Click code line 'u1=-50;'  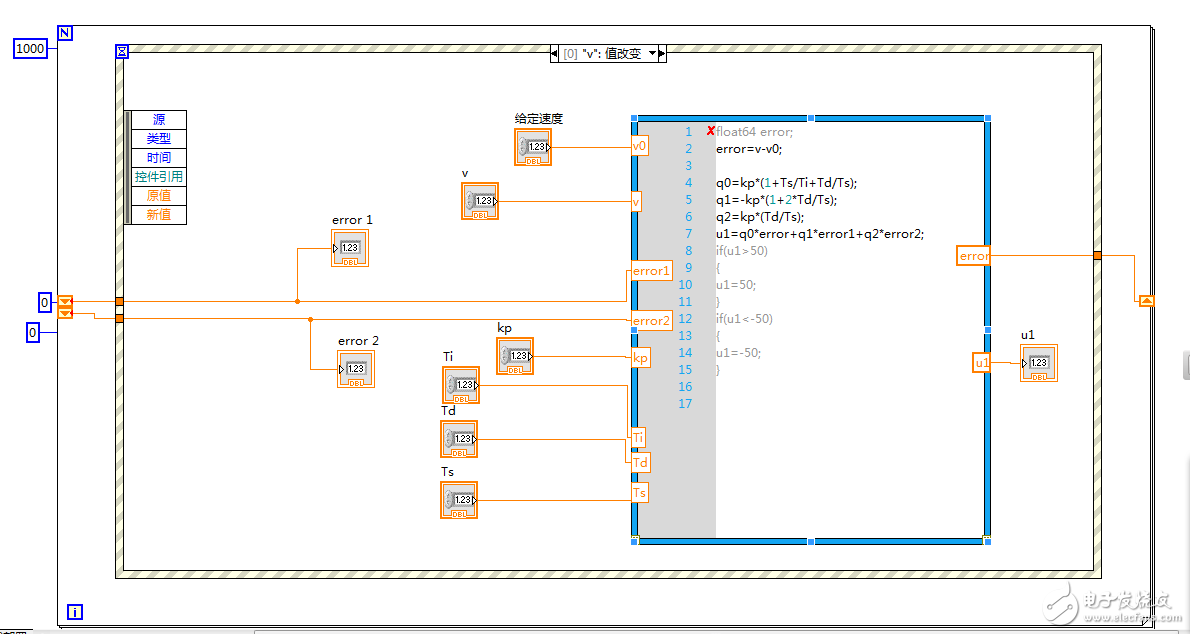click(738, 352)
